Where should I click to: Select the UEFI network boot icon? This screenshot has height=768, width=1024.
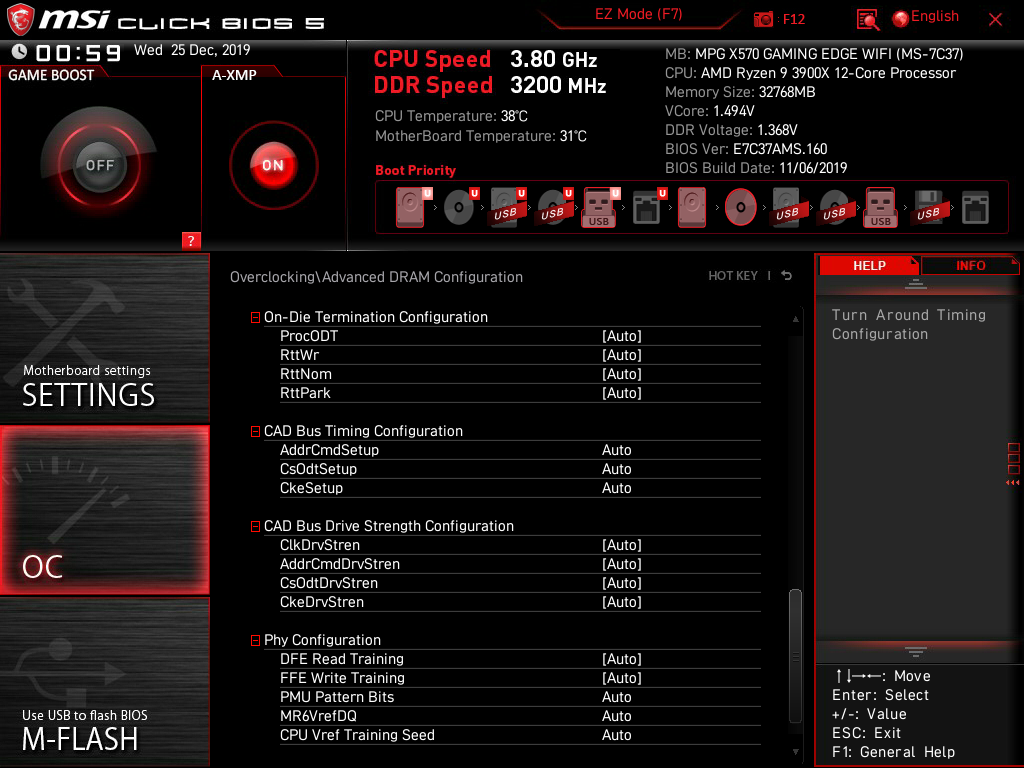click(648, 207)
